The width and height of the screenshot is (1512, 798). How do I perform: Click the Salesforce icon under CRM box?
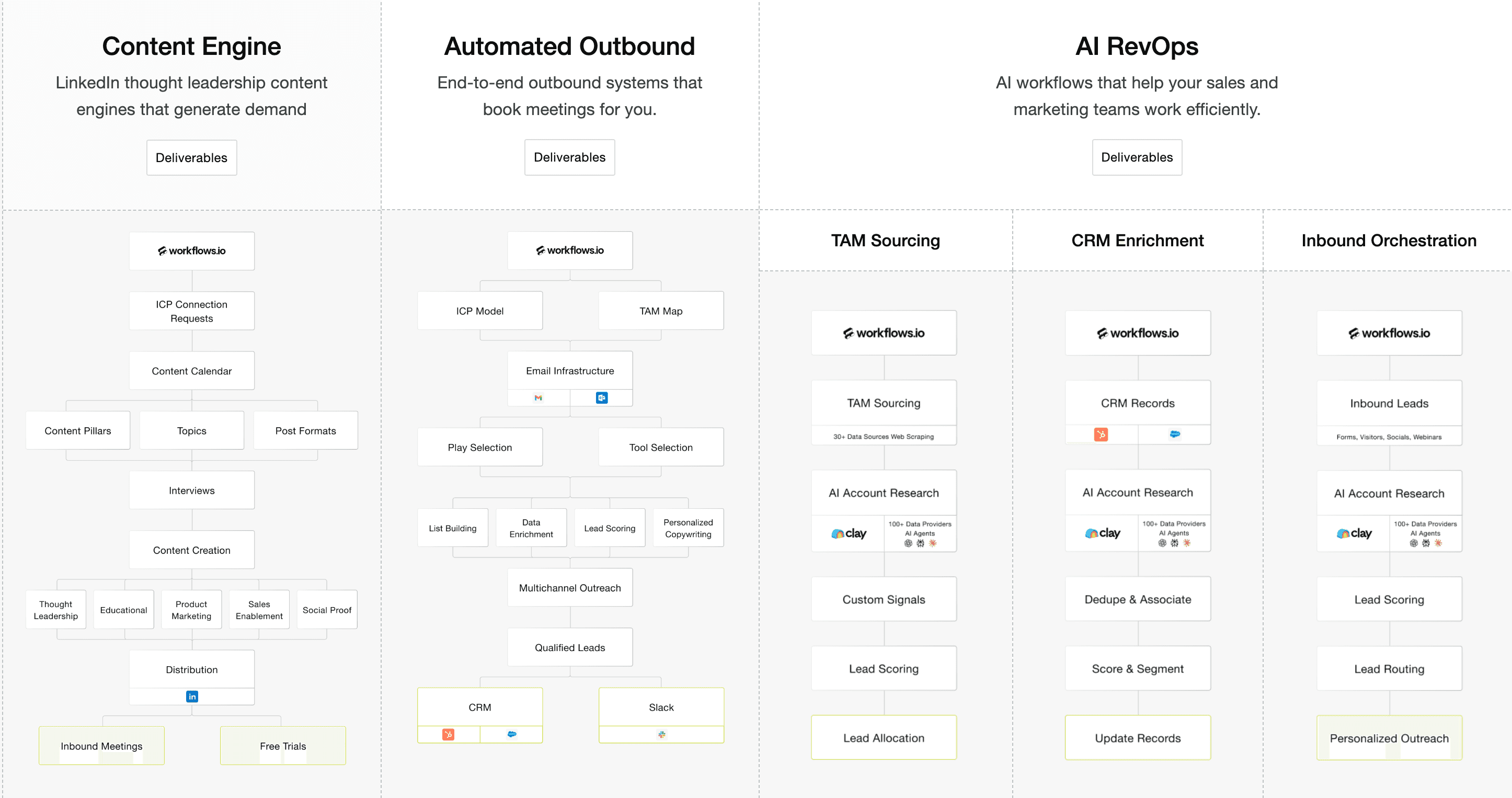pyautogui.click(x=512, y=735)
